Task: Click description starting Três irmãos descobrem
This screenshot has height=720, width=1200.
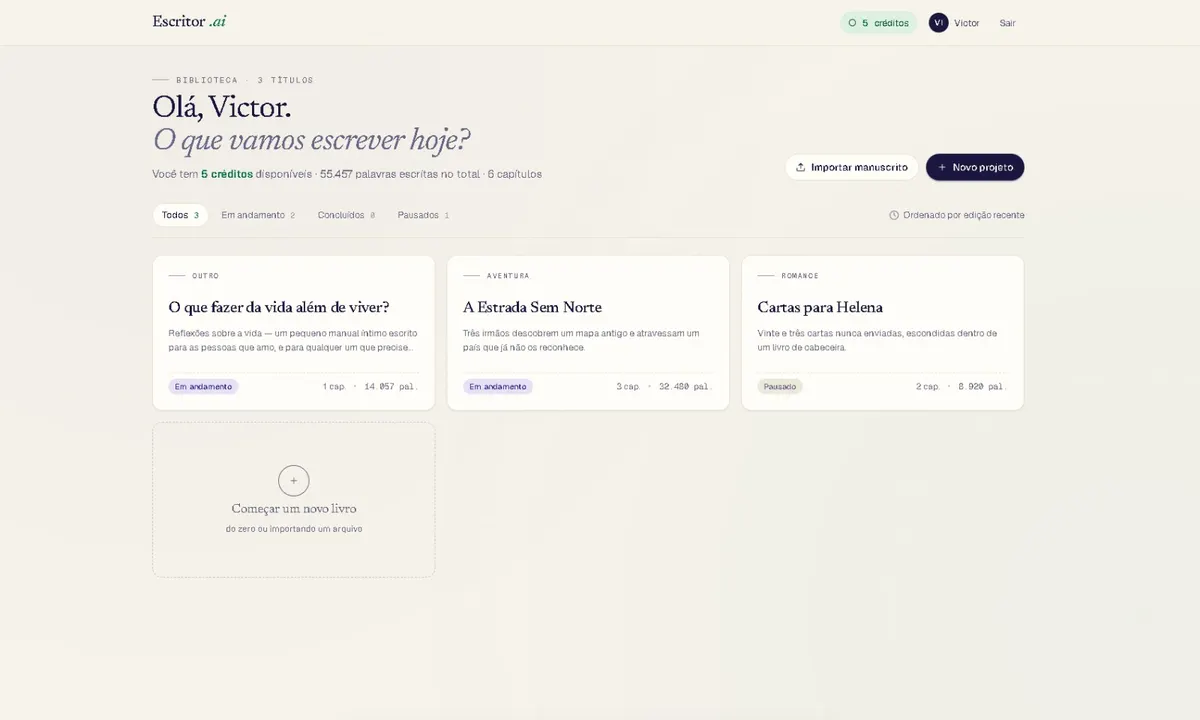Action: coord(582,340)
